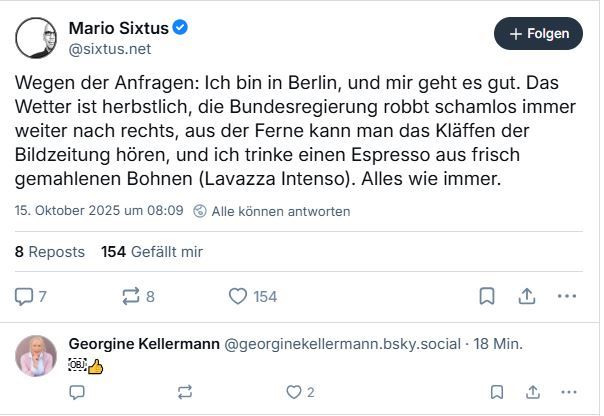This screenshot has width=604, height=416.
Task: Reply to Georgine Kellermann's comment
Action: pos(77,393)
